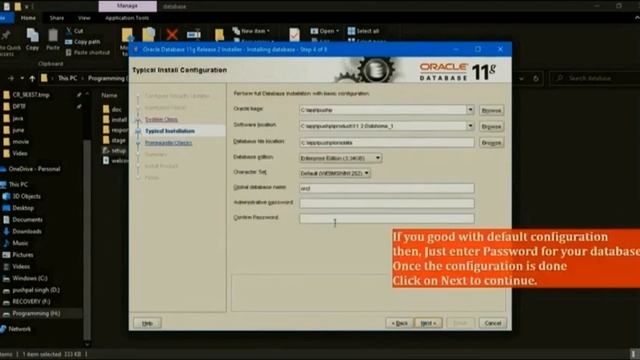The image size is (640, 360).
Task: Select OneDrive - Personal in Explorer sidebar
Action: 34,169
